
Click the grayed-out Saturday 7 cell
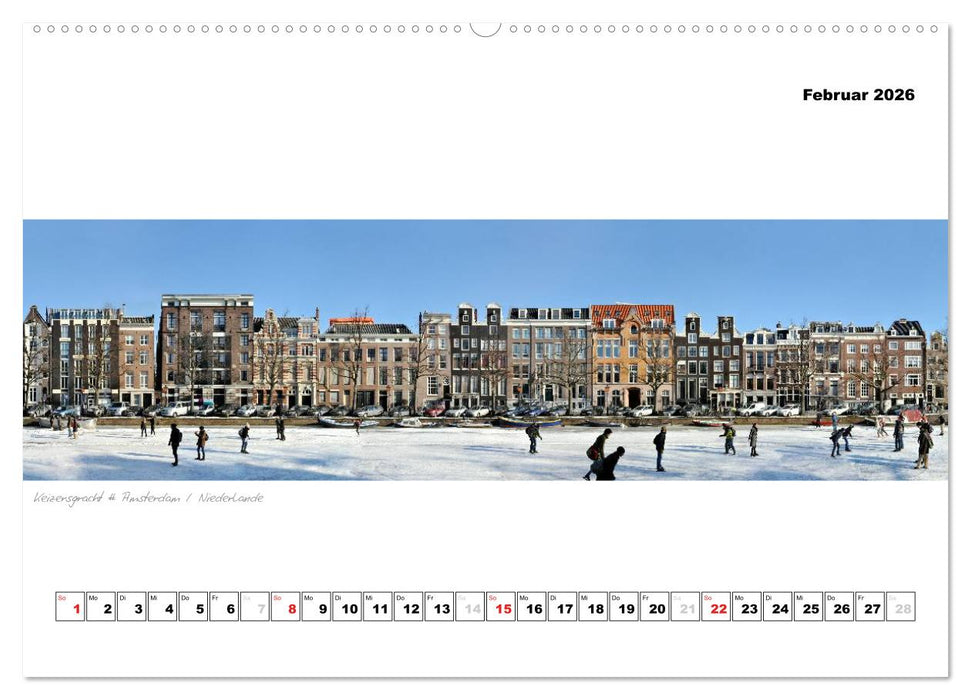pyautogui.click(x=256, y=605)
